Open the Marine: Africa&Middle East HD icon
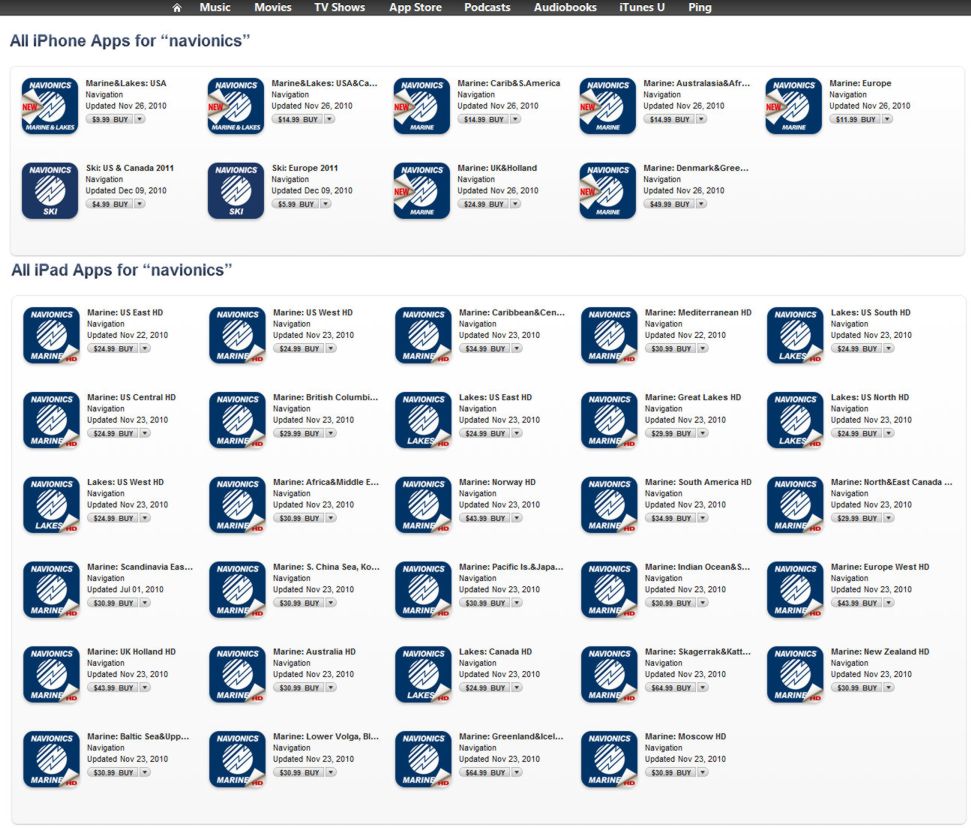This screenshot has width=971, height=828. [237, 505]
